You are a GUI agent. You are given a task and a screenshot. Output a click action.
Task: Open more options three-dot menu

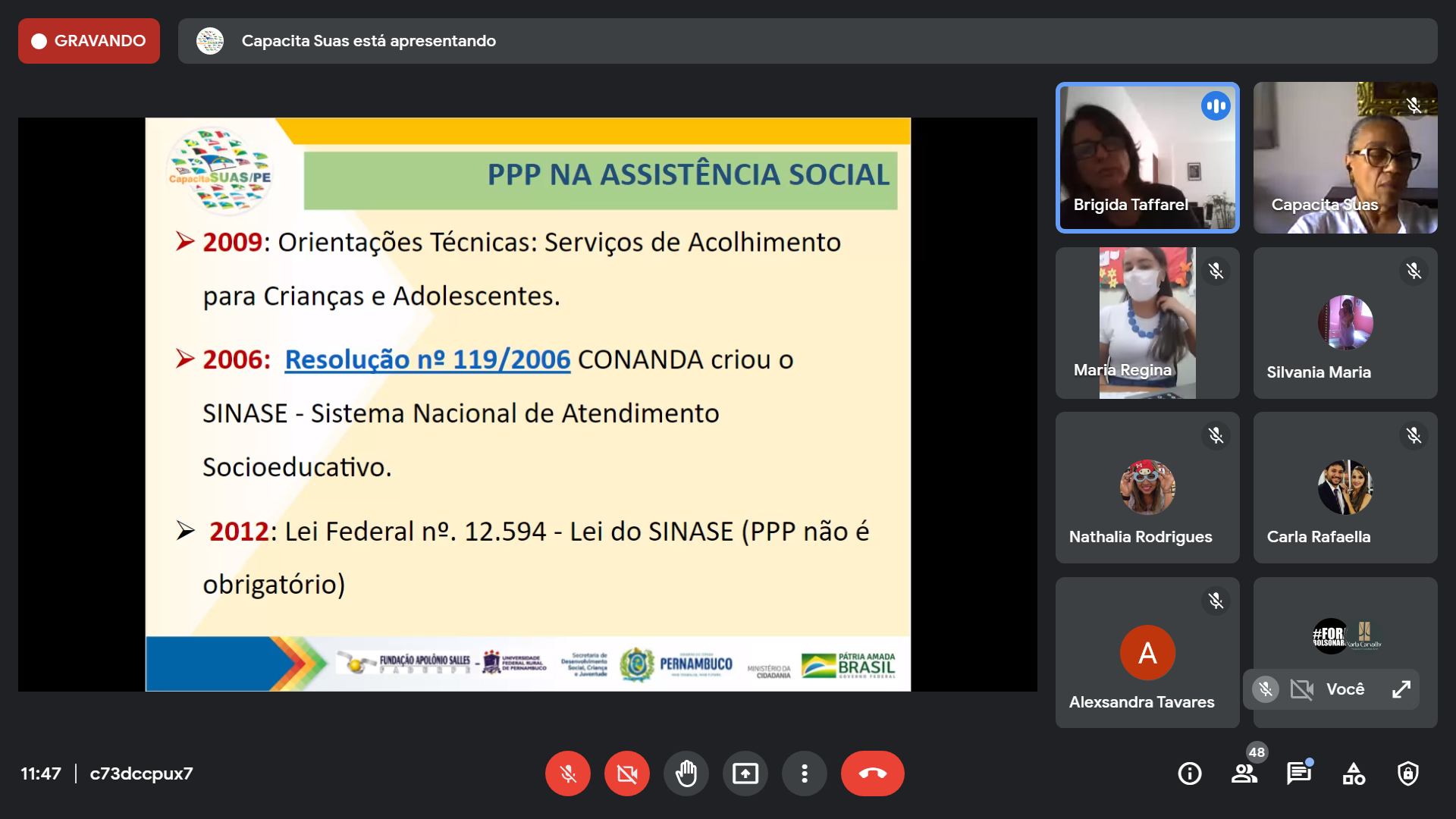pyautogui.click(x=804, y=773)
